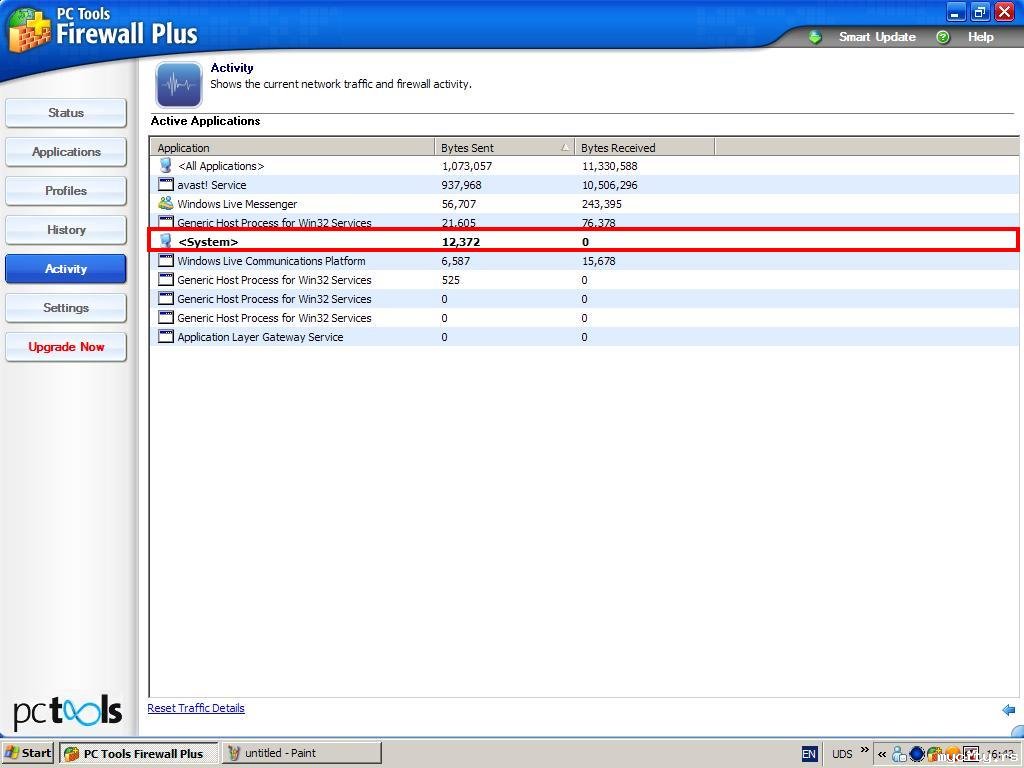Click the avast! Service window icon
Image resolution: width=1024 pixels, height=768 pixels.
(x=166, y=184)
